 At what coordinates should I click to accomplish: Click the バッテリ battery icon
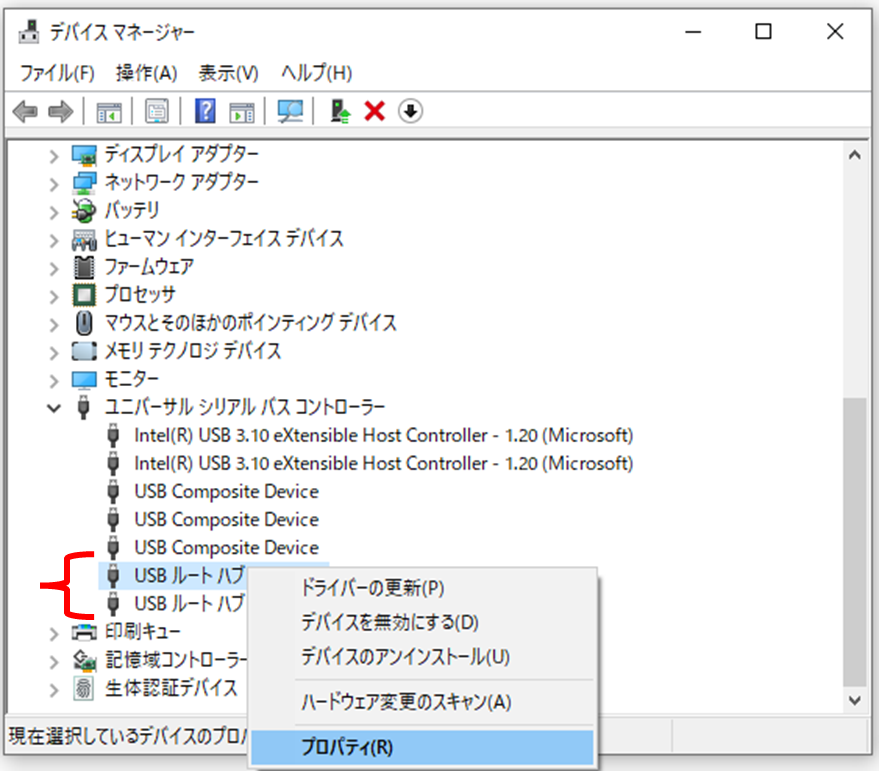click(x=84, y=211)
